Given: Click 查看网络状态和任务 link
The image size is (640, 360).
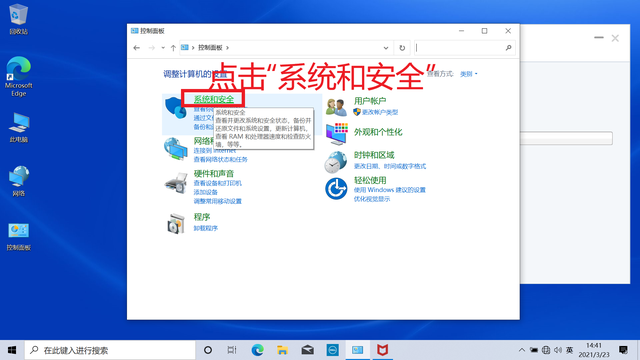Looking at the screenshot, I should click(x=220, y=160).
